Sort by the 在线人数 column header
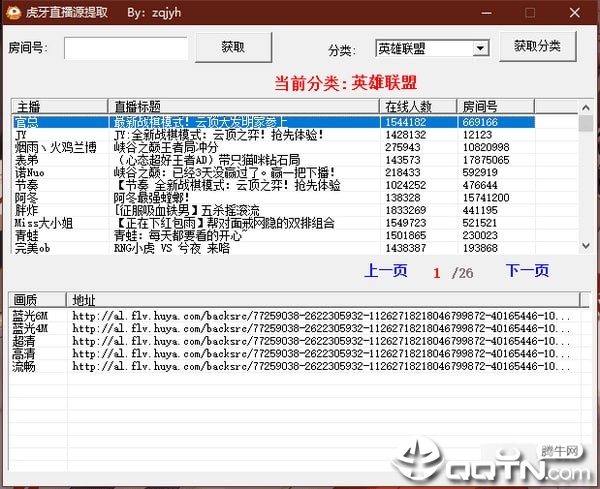Screen dimensions: 600x489 (418, 106)
